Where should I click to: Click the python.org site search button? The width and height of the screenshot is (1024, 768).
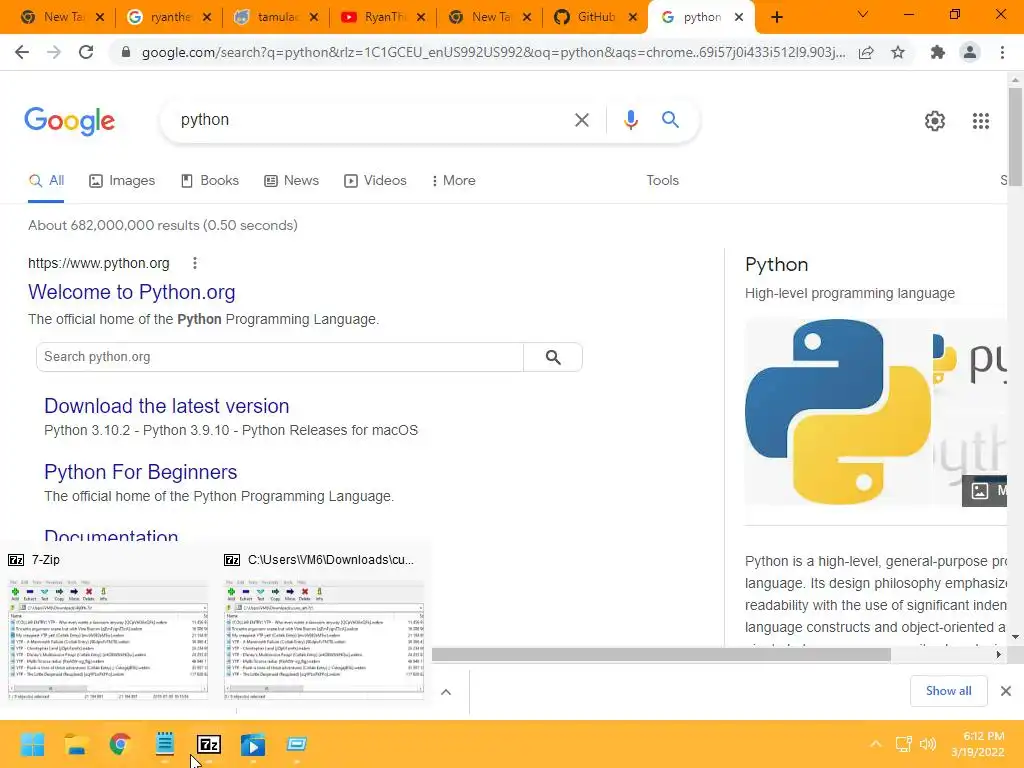552,357
